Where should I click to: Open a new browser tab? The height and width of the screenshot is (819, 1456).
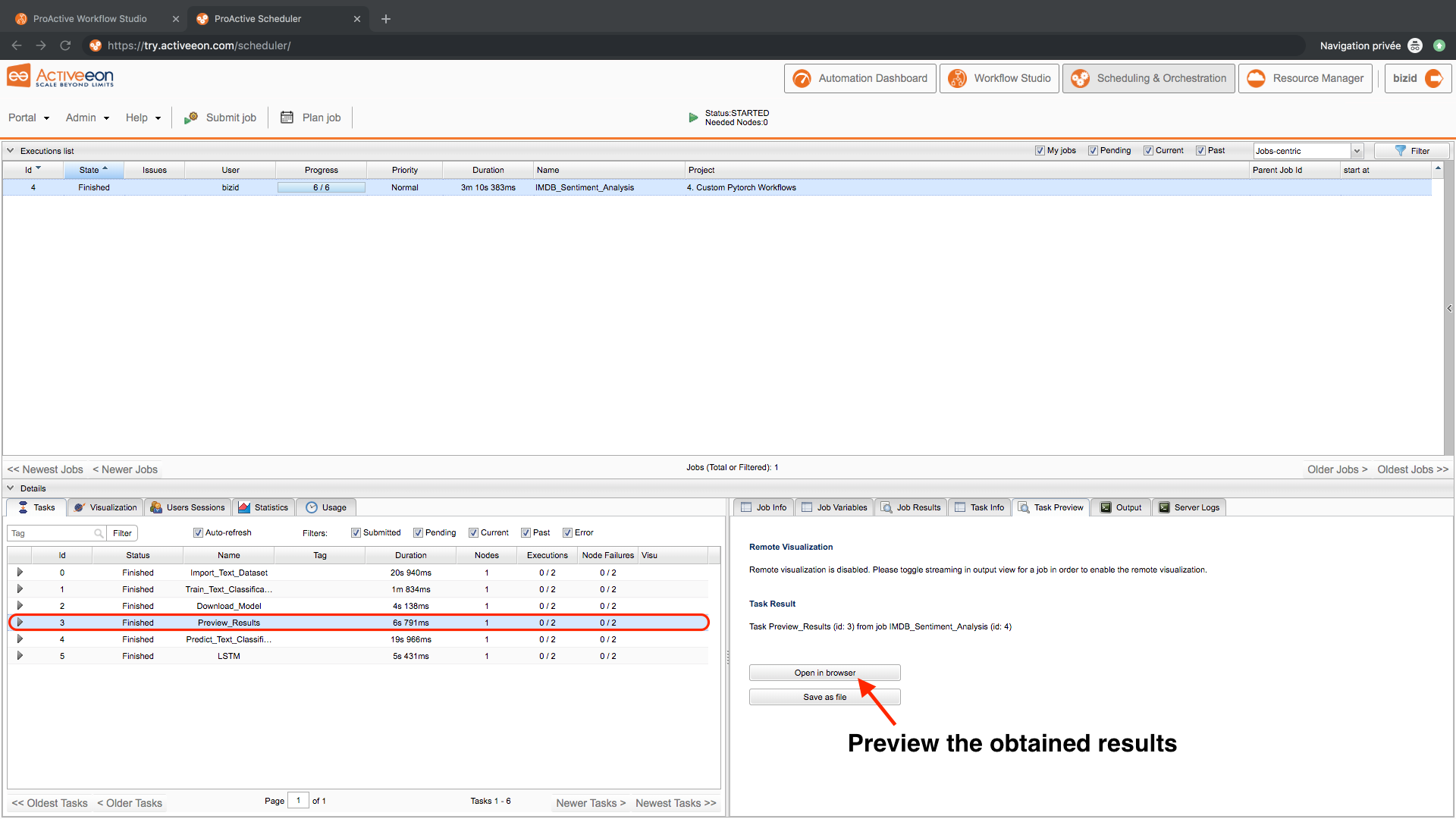(x=386, y=19)
